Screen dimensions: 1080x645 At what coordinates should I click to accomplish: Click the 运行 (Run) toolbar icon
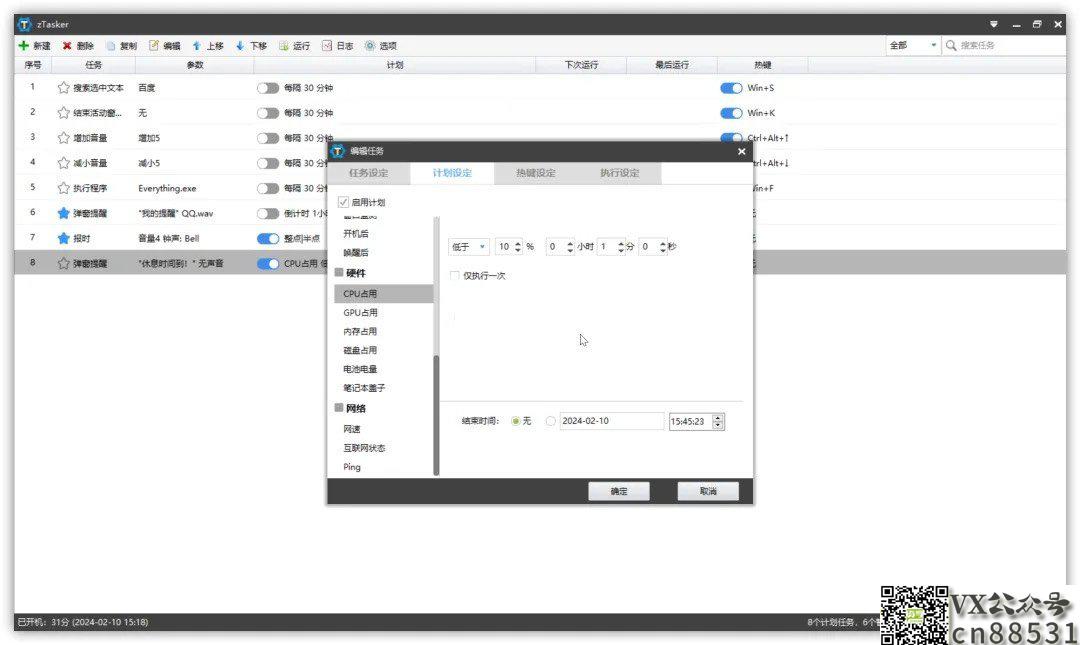point(284,45)
